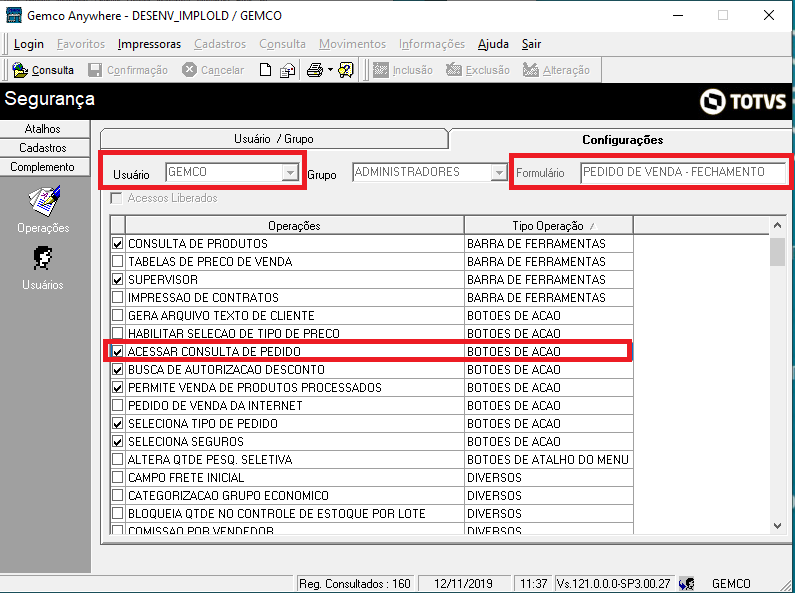795x593 pixels.
Task: Click the Exclusão toolbar icon
Action: click(x=454, y=70)
